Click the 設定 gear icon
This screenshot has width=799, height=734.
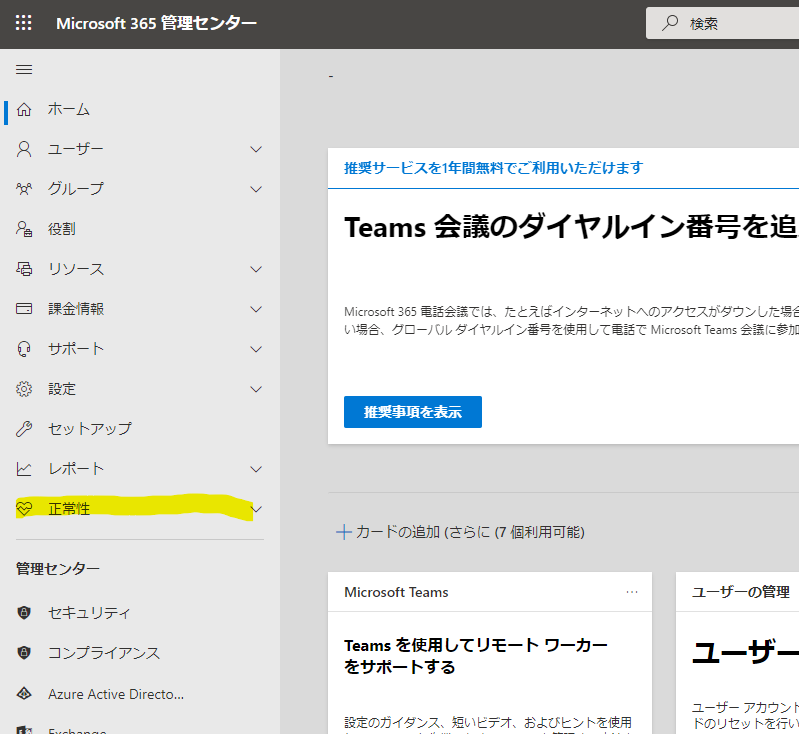[24, 389]
